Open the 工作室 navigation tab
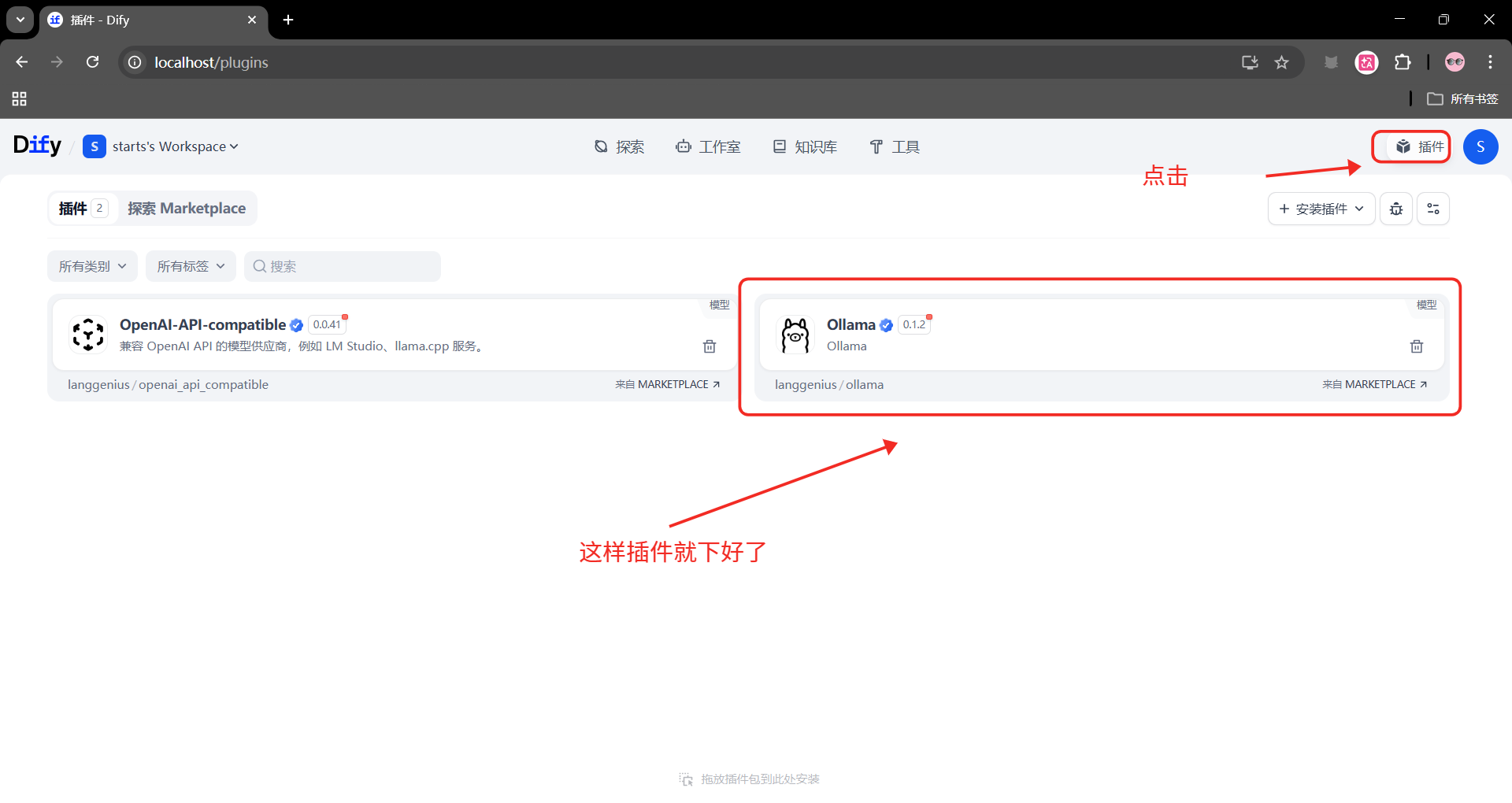The width and height of the screenshot is (1512, 803). pyautogui.click(x=708, y=146)
